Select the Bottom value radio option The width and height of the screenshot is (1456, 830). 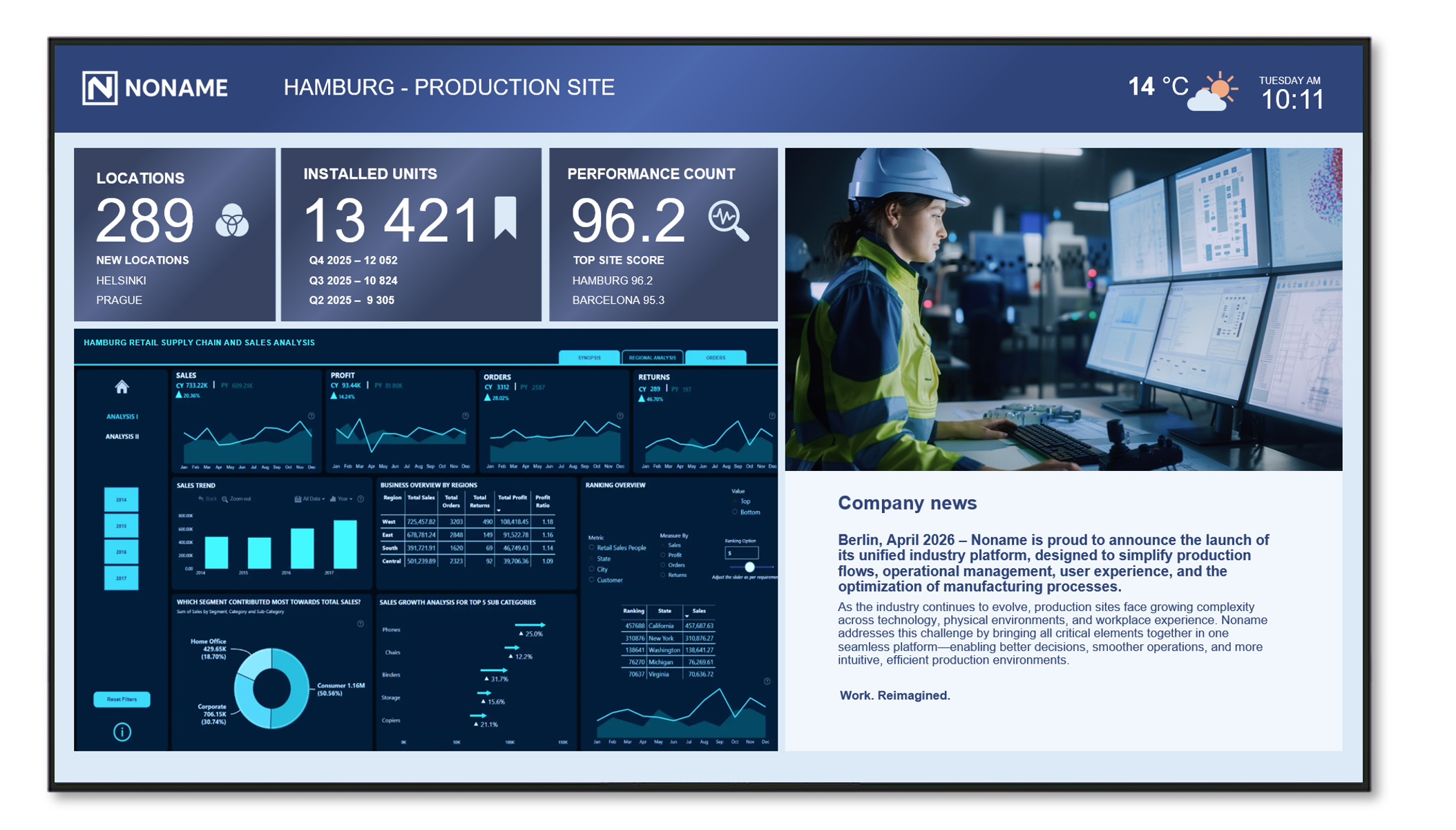[x=735, y=512]
